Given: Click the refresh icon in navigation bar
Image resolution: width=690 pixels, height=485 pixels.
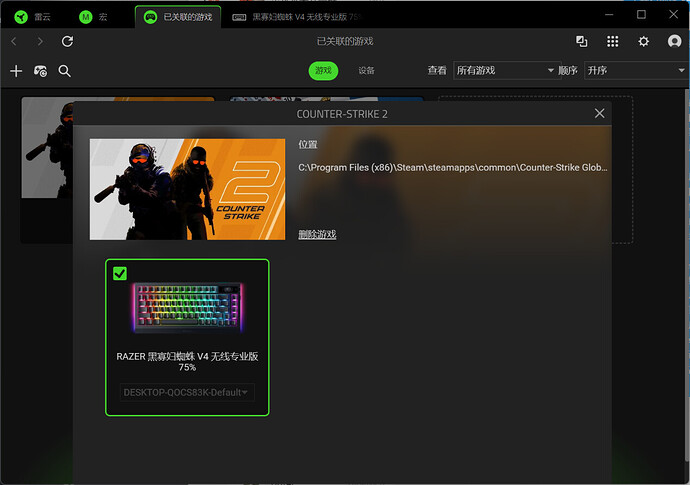Looking at the screenshot, I should point(67,41).
